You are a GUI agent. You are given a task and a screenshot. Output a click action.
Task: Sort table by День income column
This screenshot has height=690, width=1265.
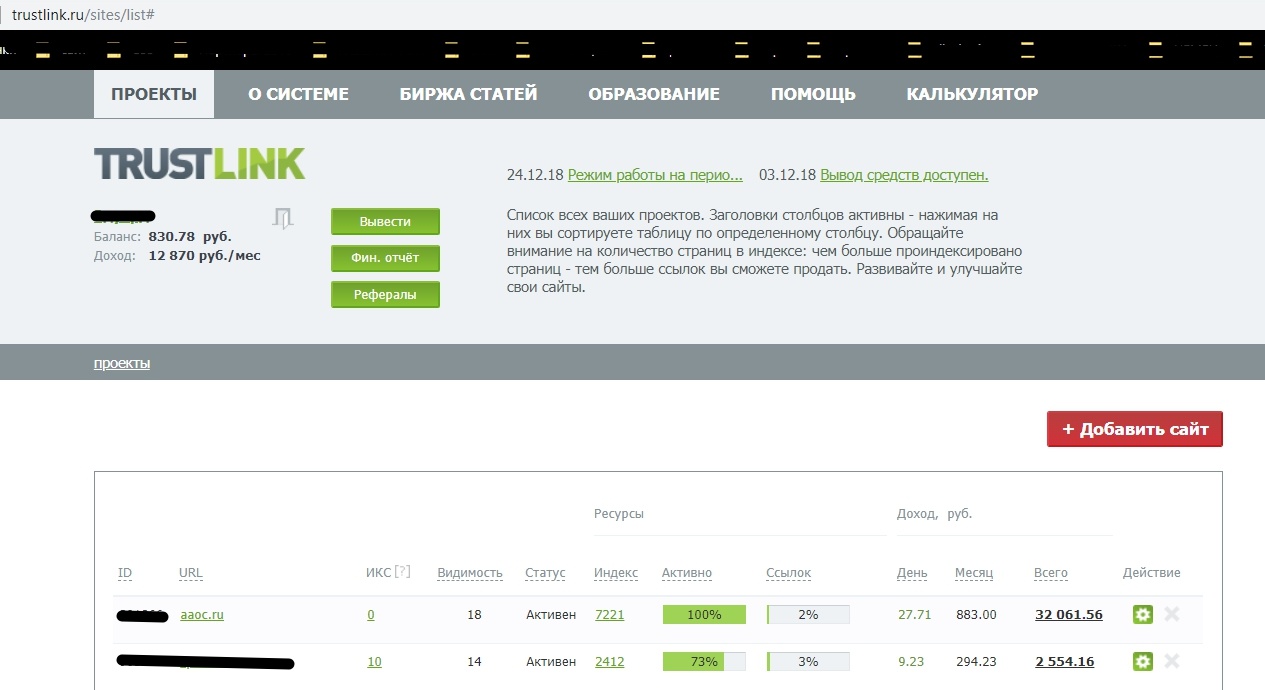(912, 573)
